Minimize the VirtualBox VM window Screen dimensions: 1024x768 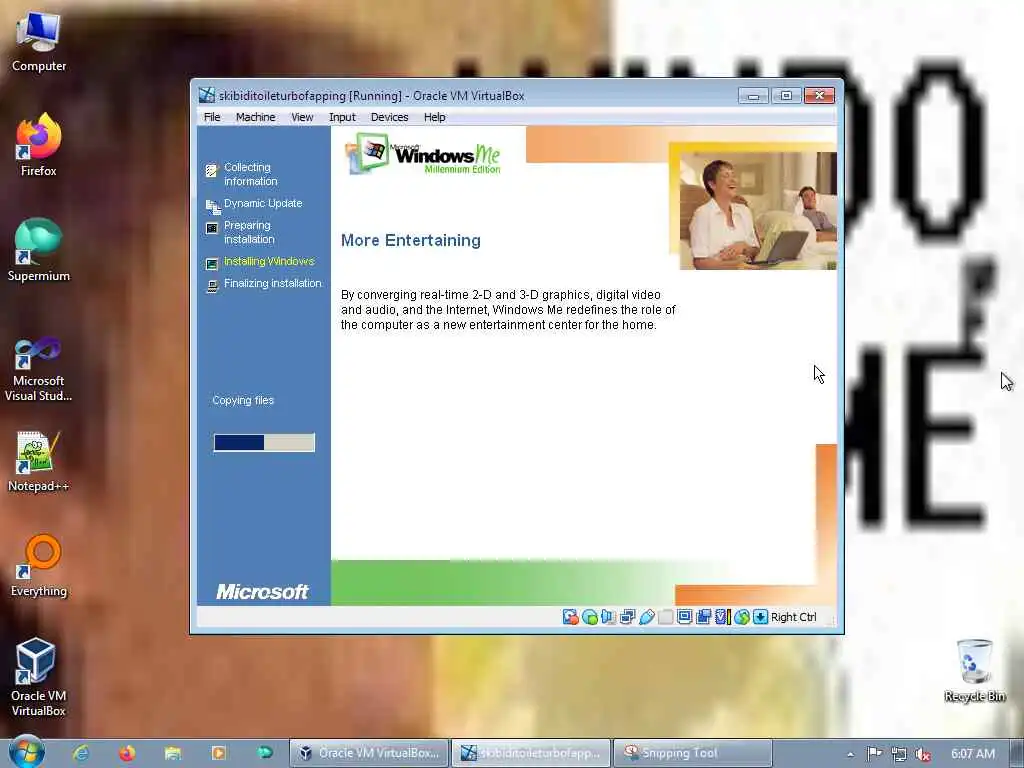pos(753,96)
